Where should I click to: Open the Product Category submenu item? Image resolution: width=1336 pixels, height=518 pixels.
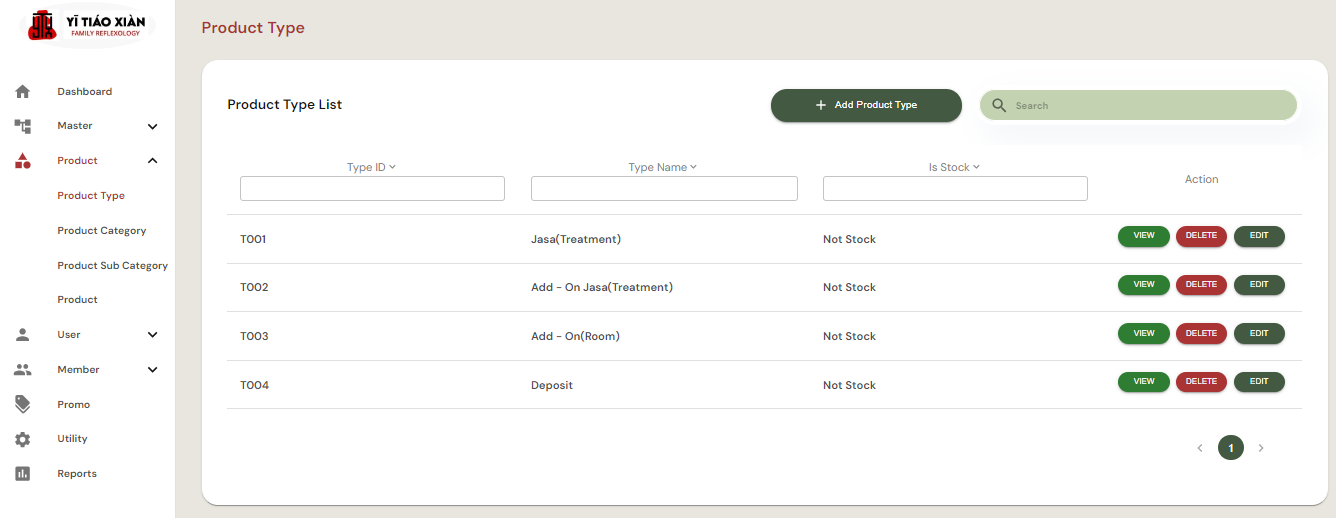pos(102,231)
